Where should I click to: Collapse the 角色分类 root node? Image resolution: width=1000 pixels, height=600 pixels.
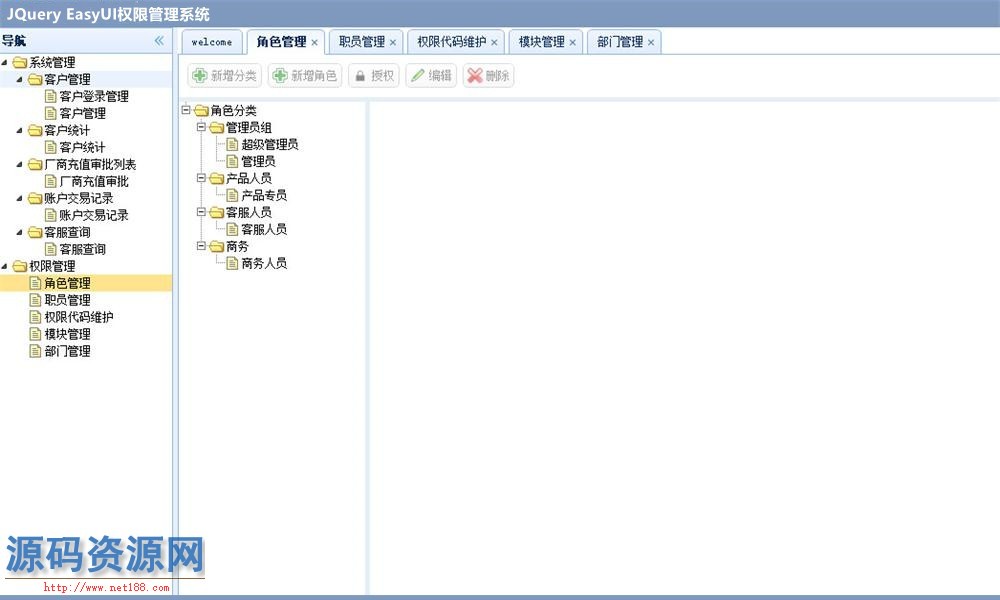[x=186, y=110]
